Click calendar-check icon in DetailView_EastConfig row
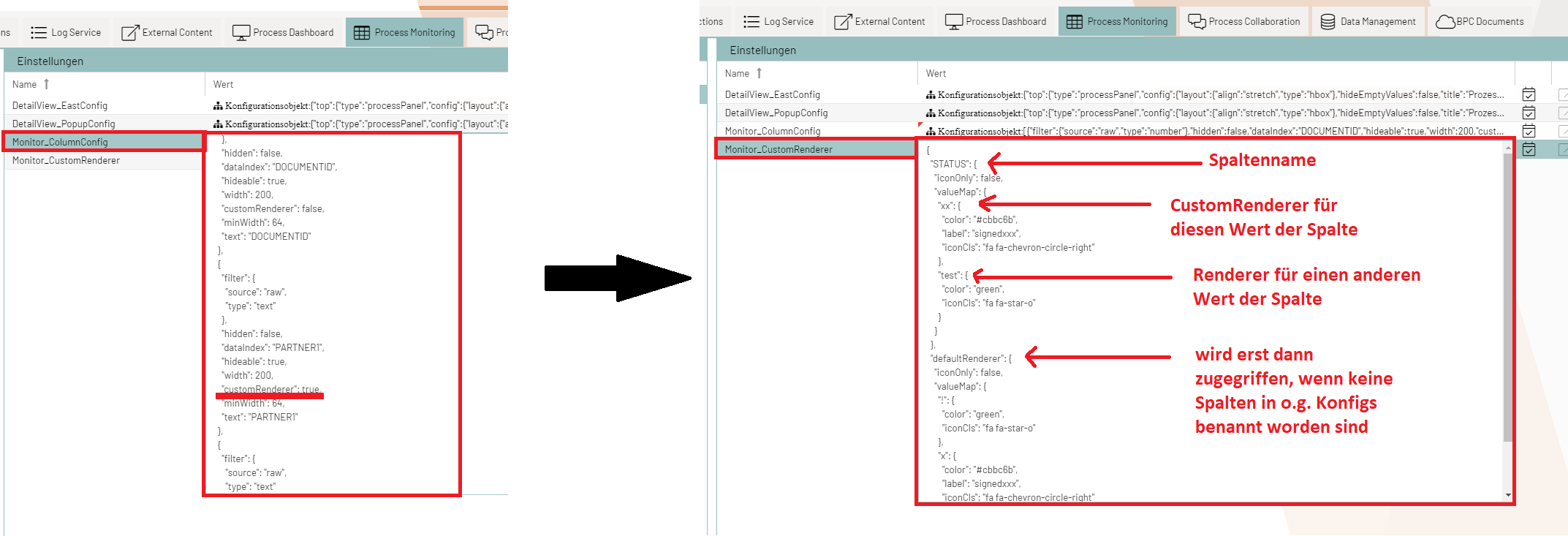Screen dimensions: 1568x536 [1529, 94]
